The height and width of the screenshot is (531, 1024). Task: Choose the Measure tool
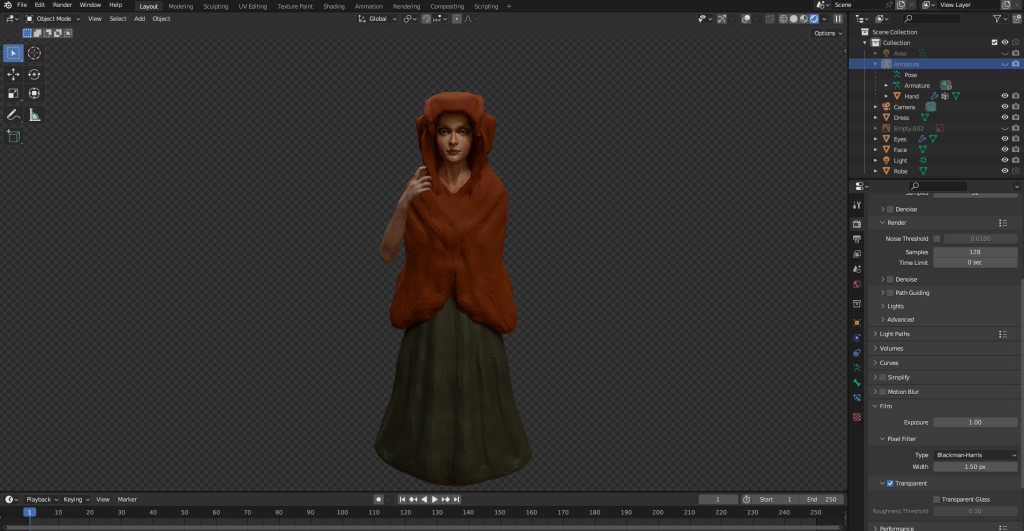pyautogui.click(x=34, y=115)
